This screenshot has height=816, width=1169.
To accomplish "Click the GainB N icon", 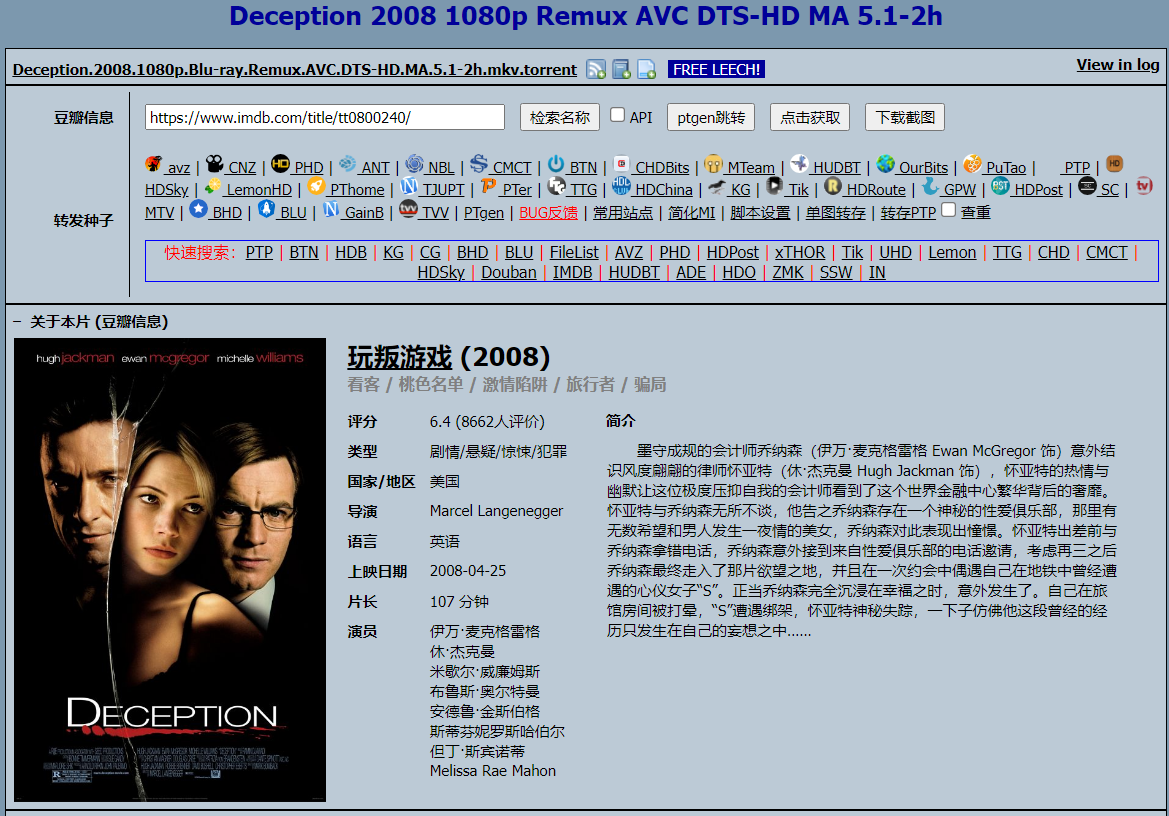I will (x=331, y=209).
